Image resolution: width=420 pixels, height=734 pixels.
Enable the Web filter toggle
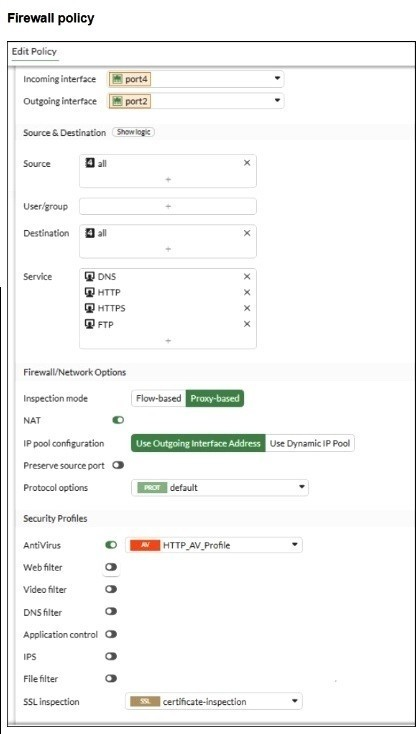tap(111, 567)
